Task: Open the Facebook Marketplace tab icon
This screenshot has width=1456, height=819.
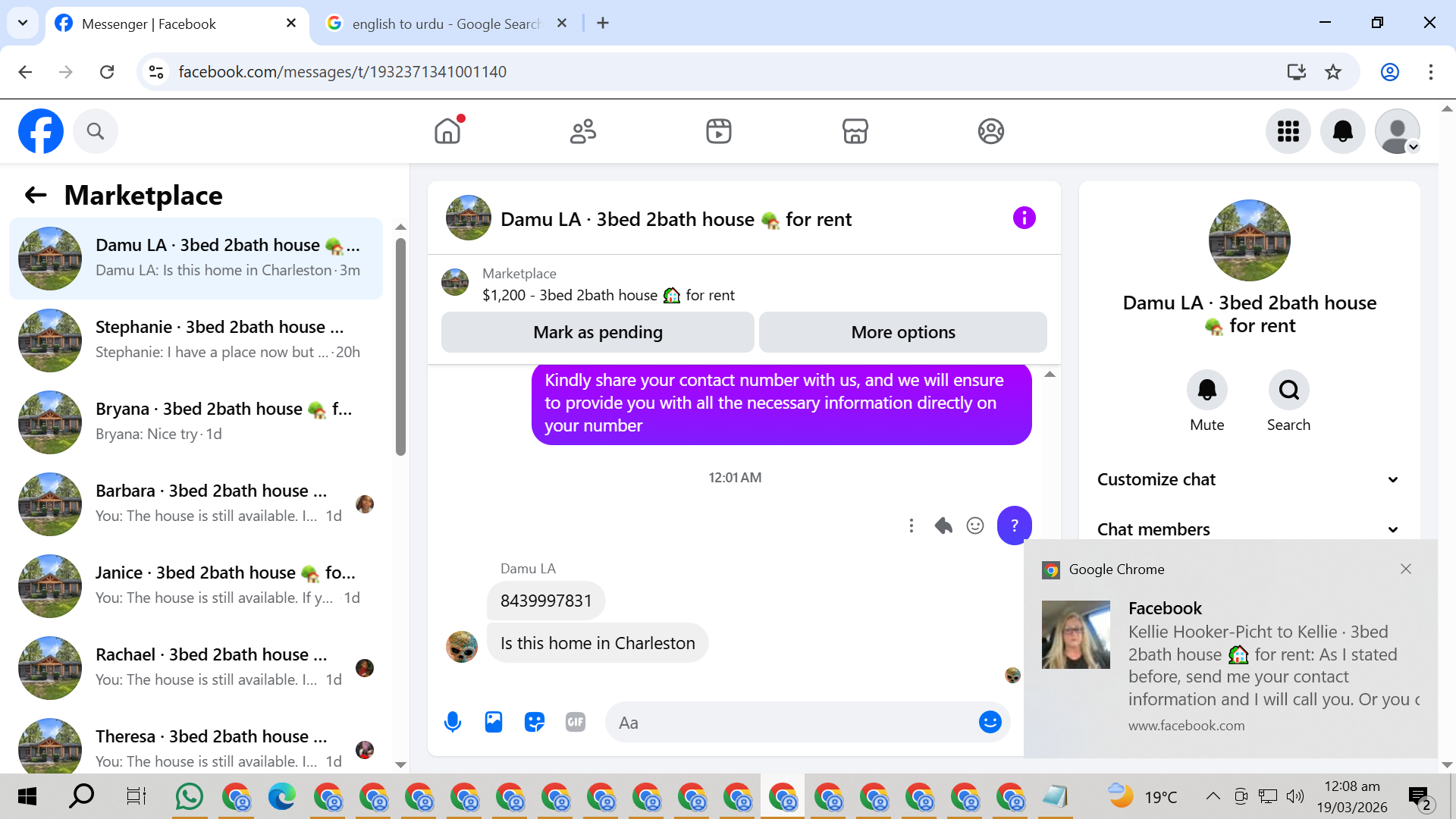Action: pos(855,131)
